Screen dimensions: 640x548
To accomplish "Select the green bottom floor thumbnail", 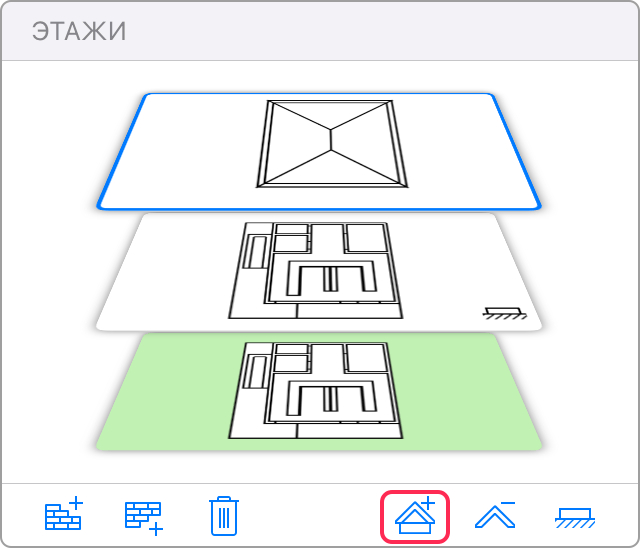I will (x=319, y=392).
